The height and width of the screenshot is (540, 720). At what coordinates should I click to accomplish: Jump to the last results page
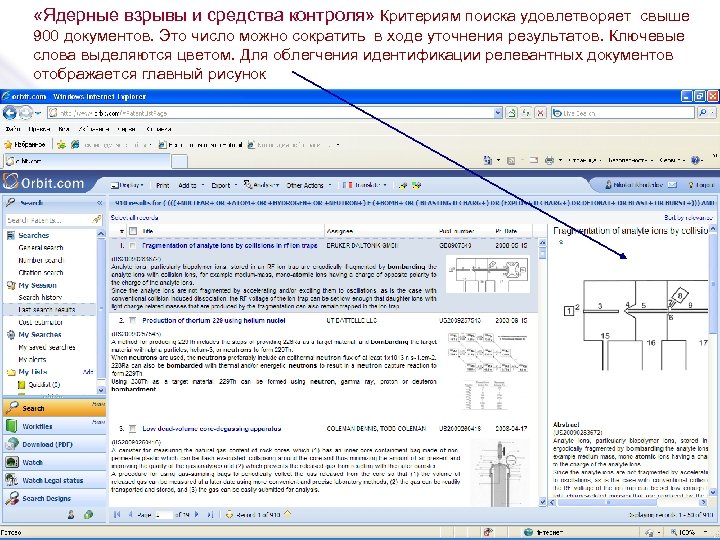pyautogui.click(x=210, y=515)
